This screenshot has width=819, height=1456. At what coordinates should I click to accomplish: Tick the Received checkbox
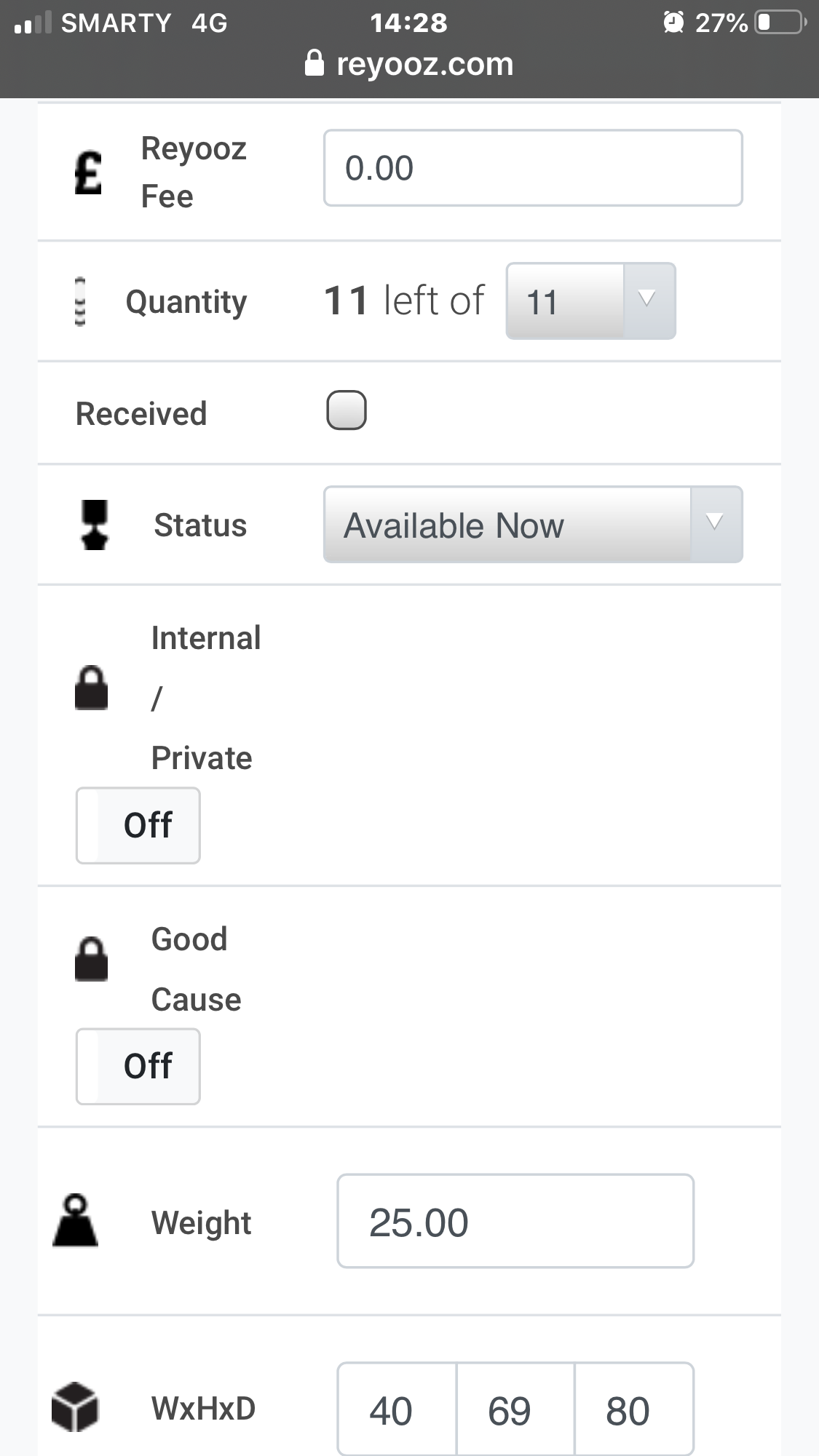pyautogui.click(x=347, y=410)
